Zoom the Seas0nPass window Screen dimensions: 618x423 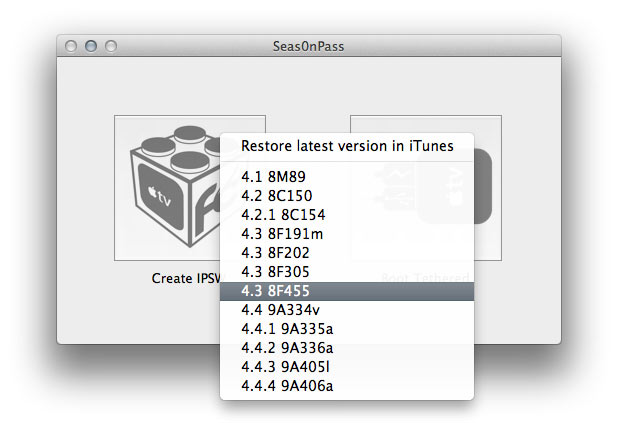[111, 46]
